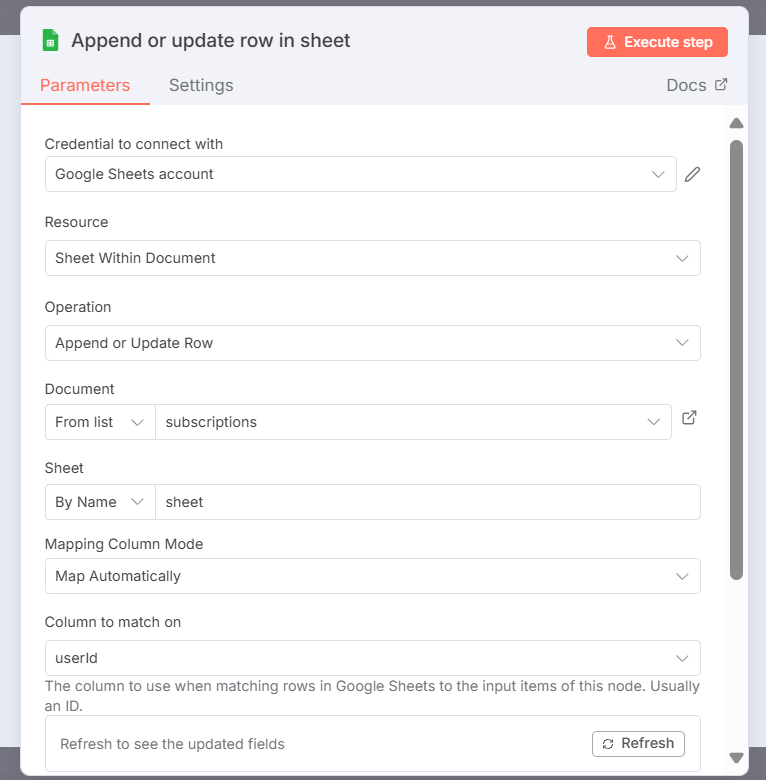This screenshot has height=780, width=766.
Task: Expand the Resource dropdown
Action: click(372, 258)
